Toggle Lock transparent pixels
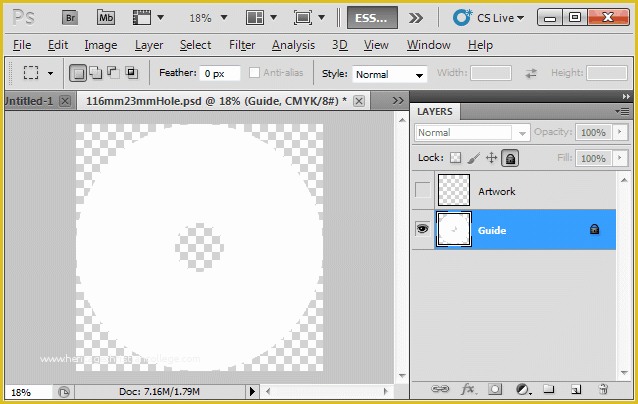Screen dimensions: 638x404 tap(455, 157)
